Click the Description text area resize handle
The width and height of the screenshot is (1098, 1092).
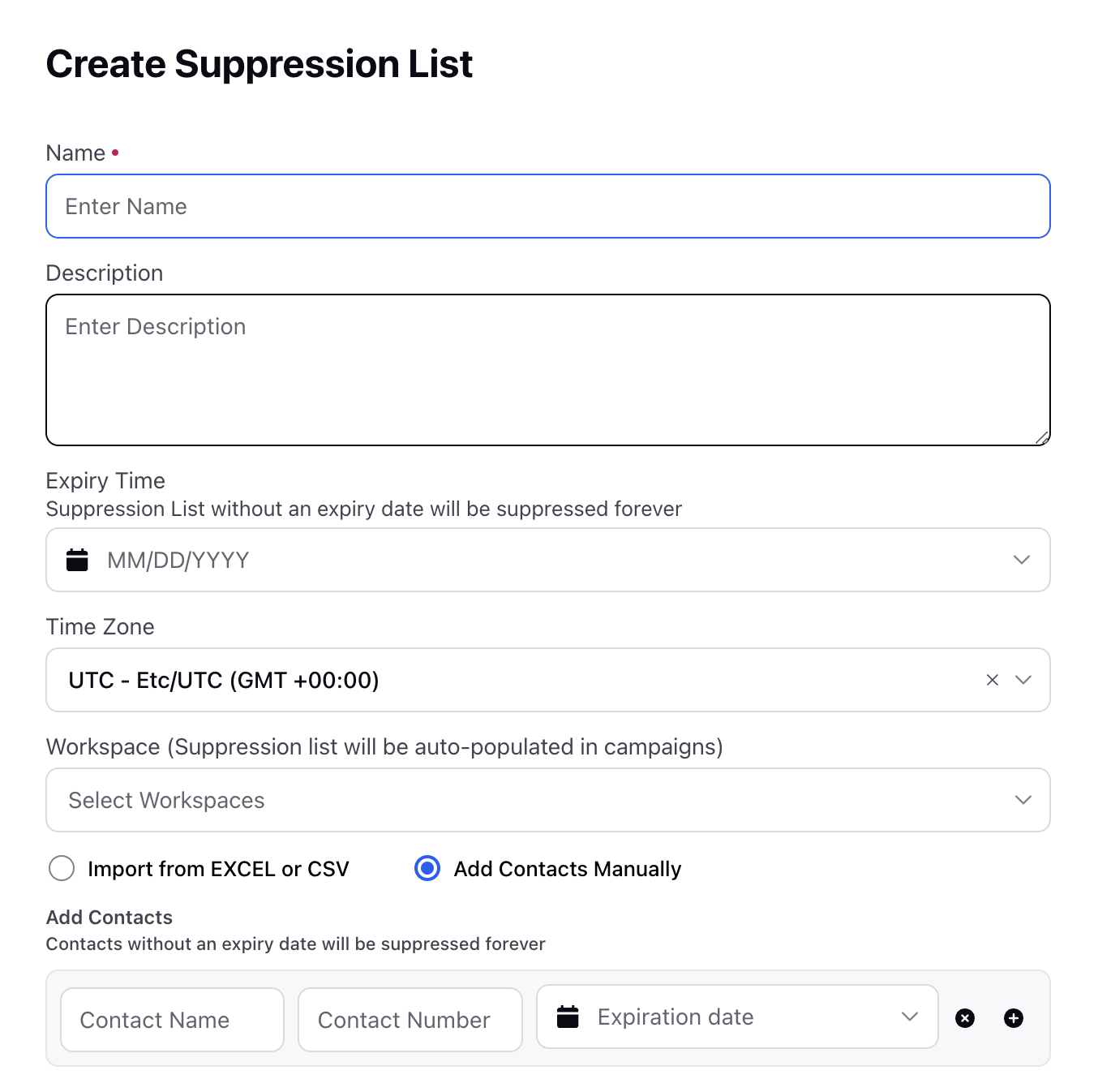tap(1042, 438)
